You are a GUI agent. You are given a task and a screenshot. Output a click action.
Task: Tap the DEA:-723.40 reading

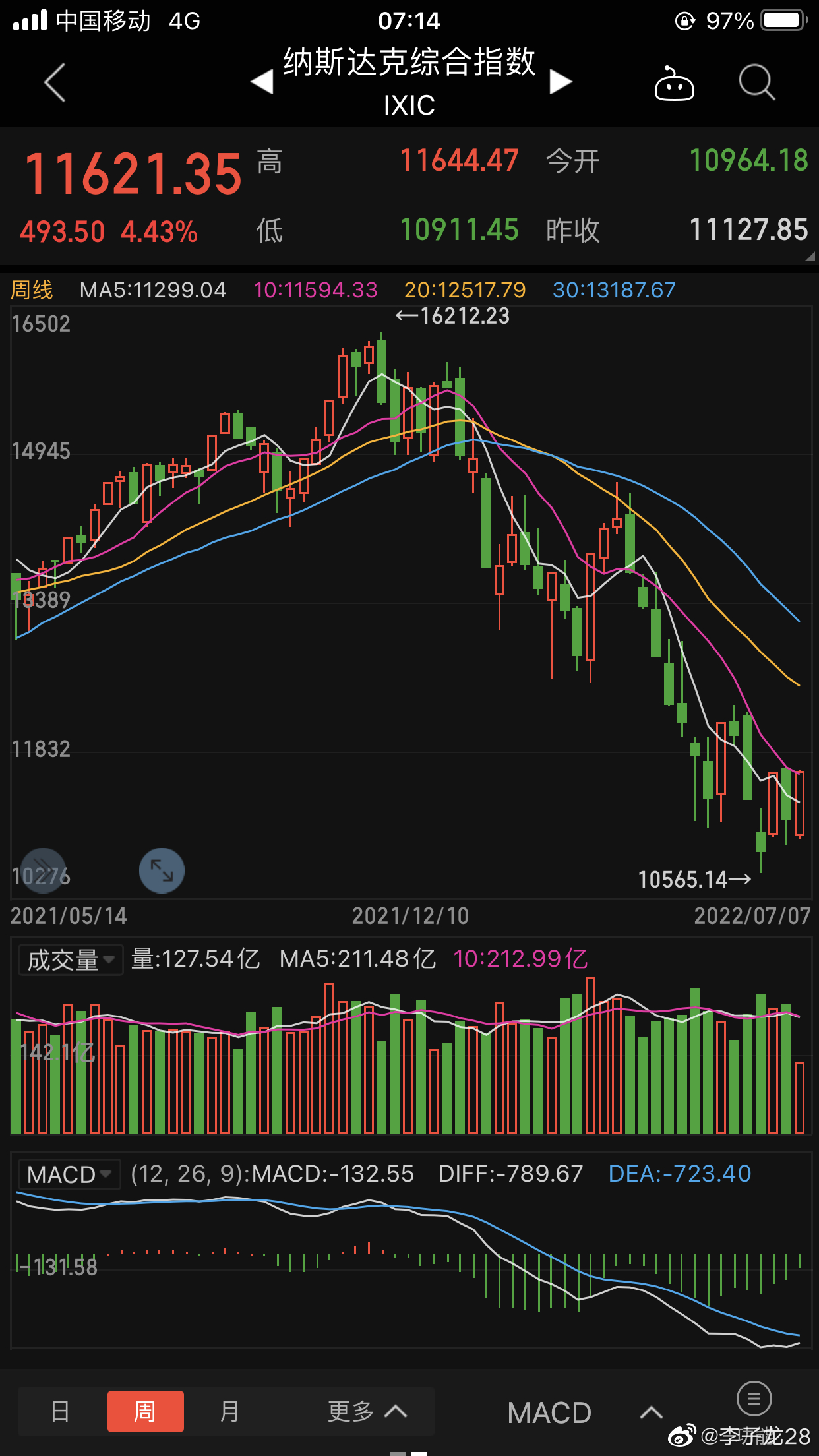pyautogui.click(x=680, y=1174)
